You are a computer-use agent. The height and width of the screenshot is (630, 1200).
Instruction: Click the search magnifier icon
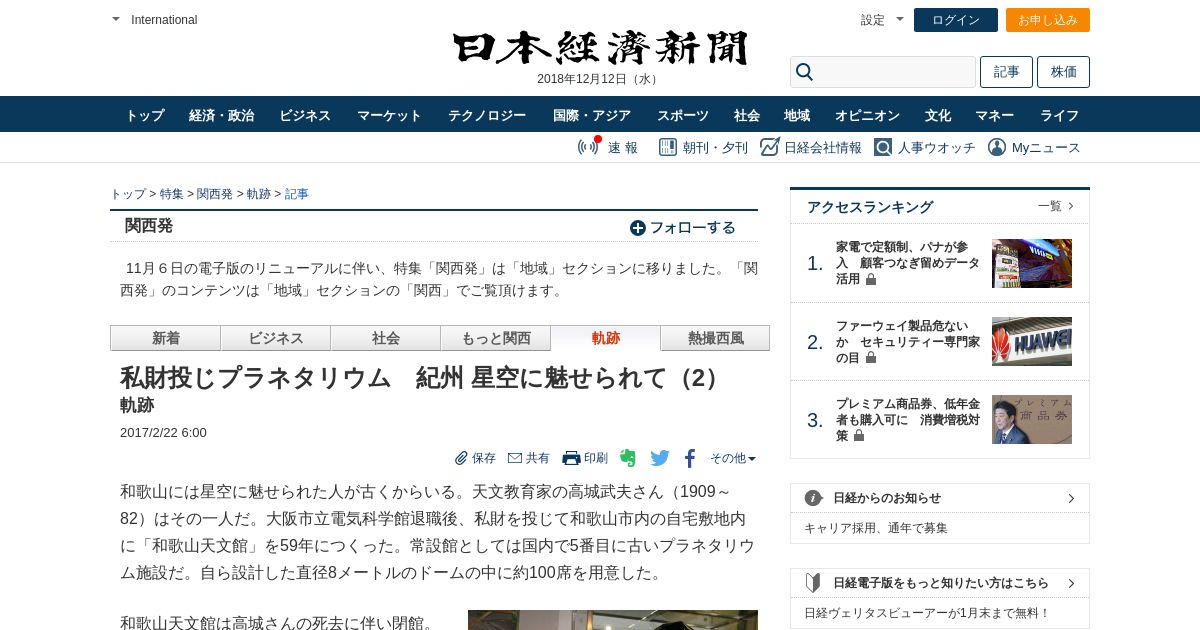coord(804,72)
